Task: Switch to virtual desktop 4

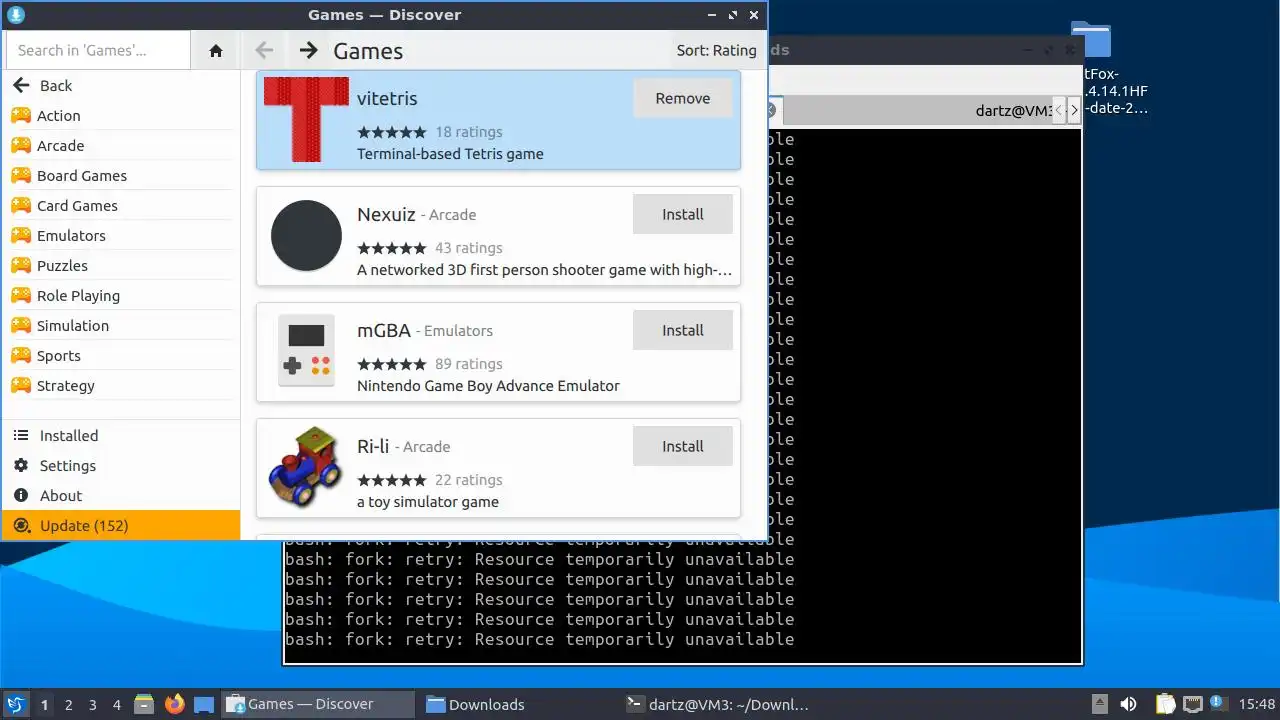Action: tap(117, 705)
